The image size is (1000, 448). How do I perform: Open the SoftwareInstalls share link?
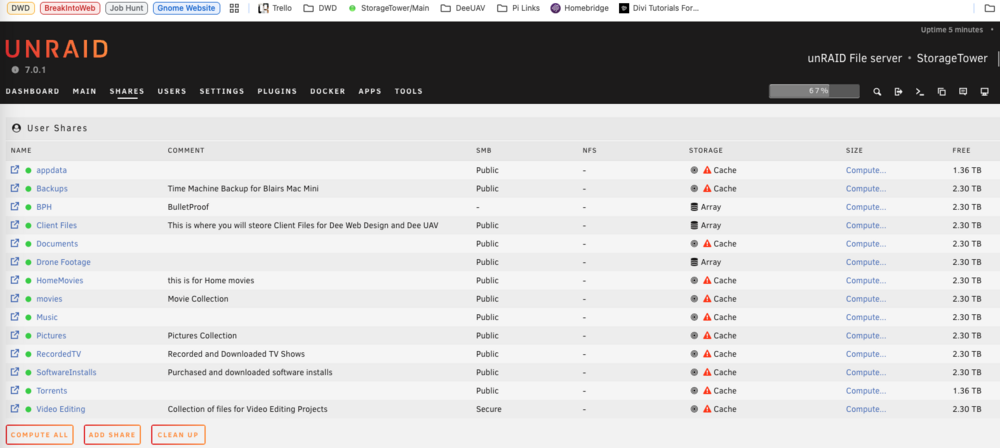66,372
